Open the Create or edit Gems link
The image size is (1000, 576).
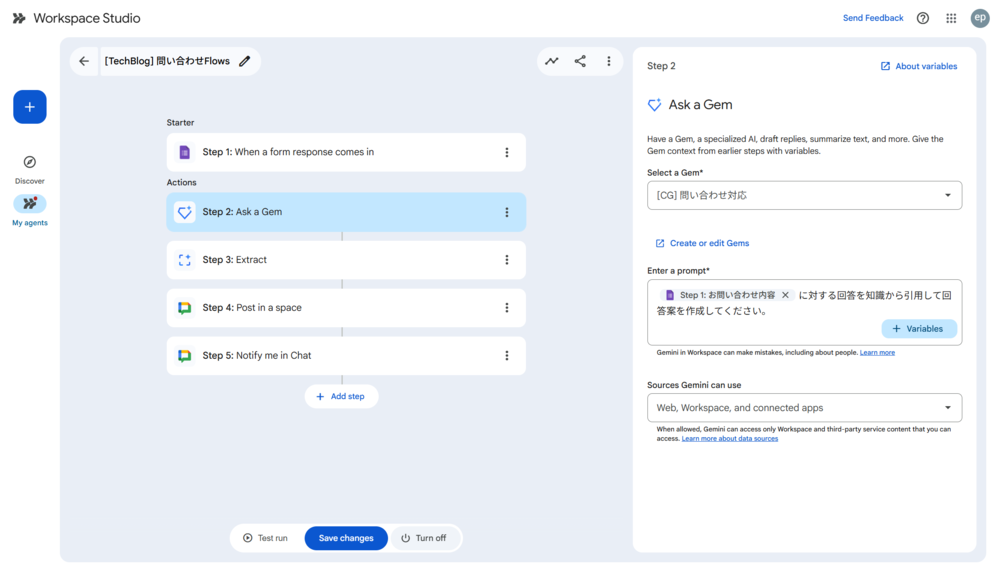pyautogui.click(x=709, y=243)
